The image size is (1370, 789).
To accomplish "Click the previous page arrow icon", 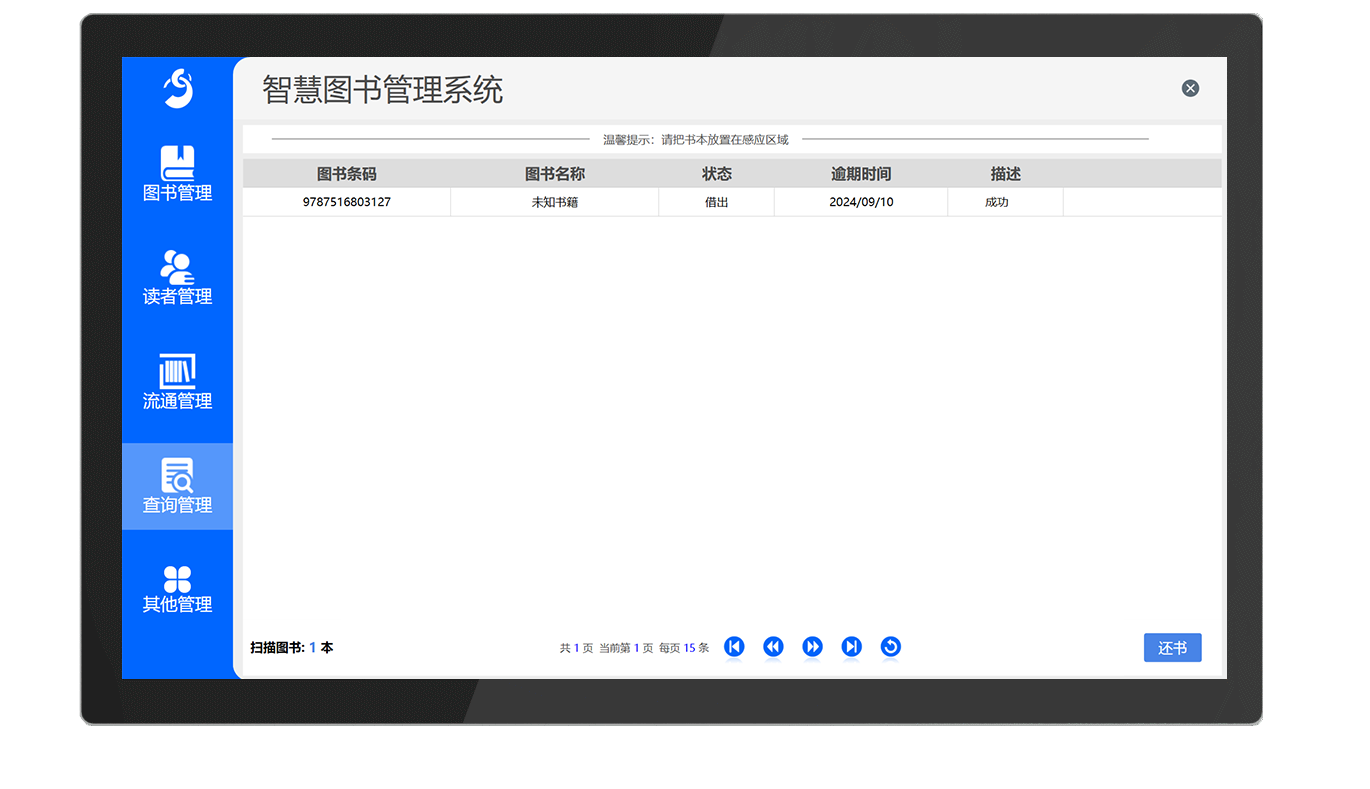I will [x=773, y=647].
